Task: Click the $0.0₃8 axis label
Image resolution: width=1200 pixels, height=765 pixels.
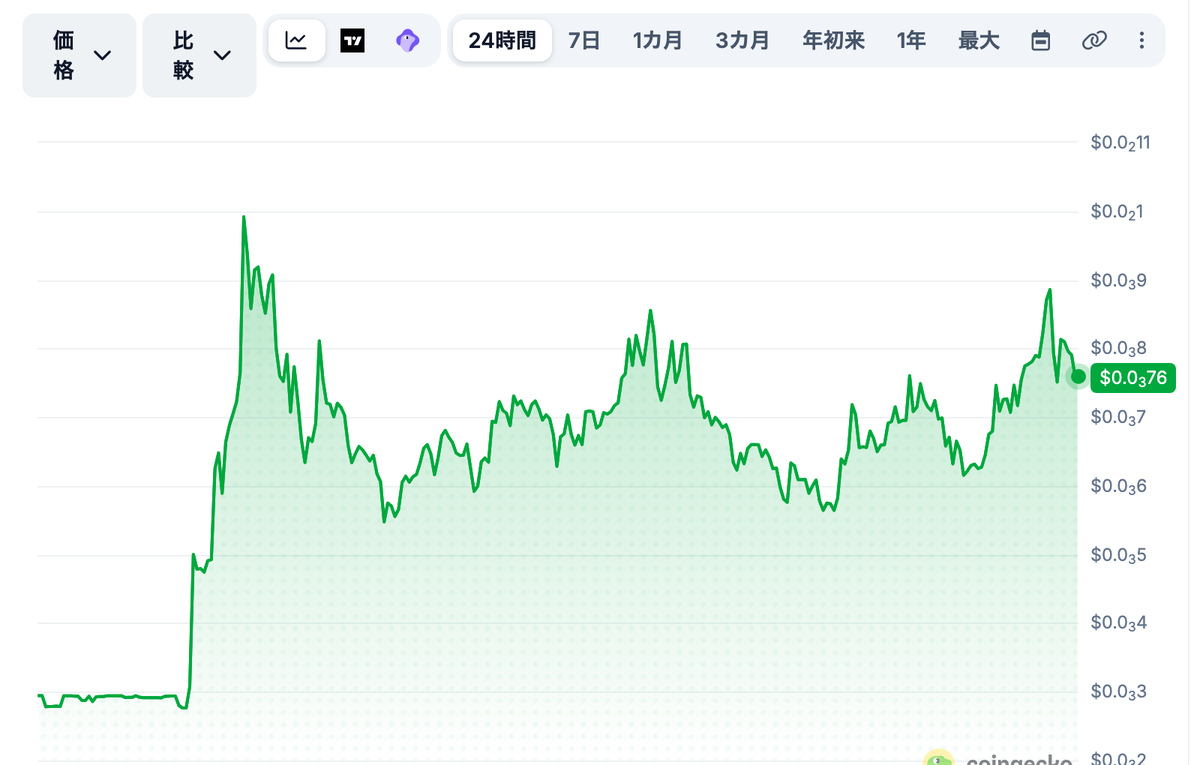Action: coord(1117,349)
